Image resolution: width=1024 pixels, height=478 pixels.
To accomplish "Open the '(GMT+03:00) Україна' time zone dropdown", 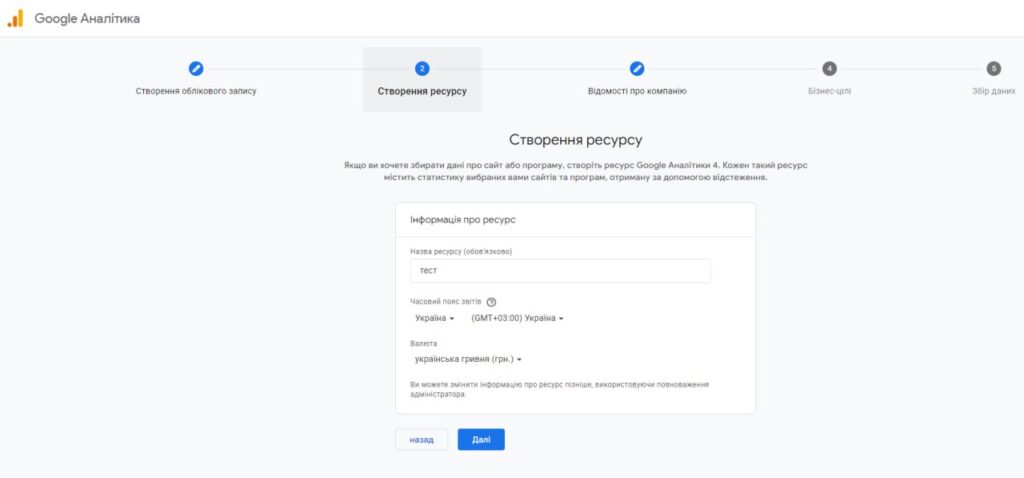I will click(x=518, y=319).
